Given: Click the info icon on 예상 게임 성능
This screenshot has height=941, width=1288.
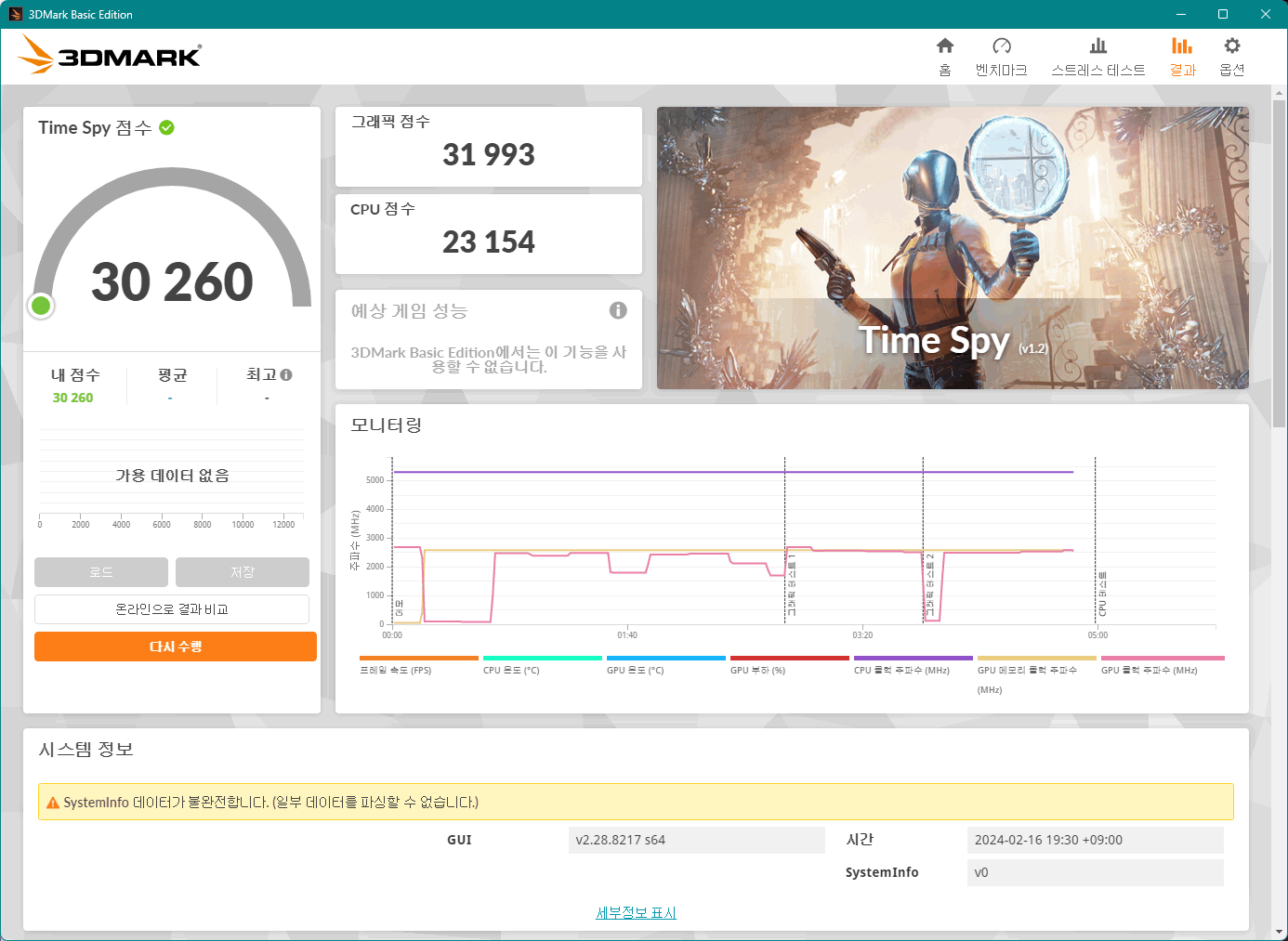Looking at the screenshot, I should [x=618, y=310].
